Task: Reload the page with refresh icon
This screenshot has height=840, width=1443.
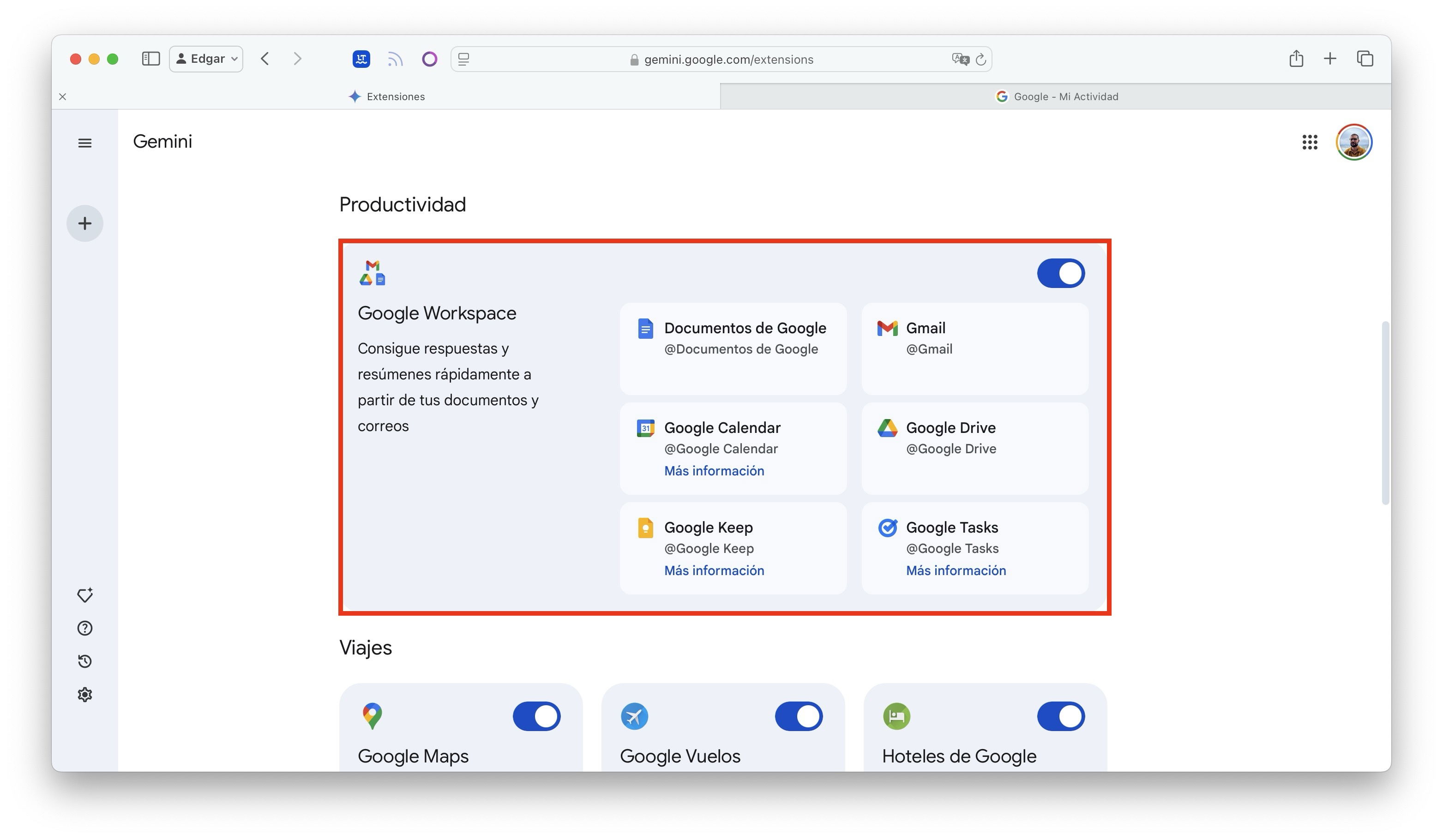Action: coord(981,60)
